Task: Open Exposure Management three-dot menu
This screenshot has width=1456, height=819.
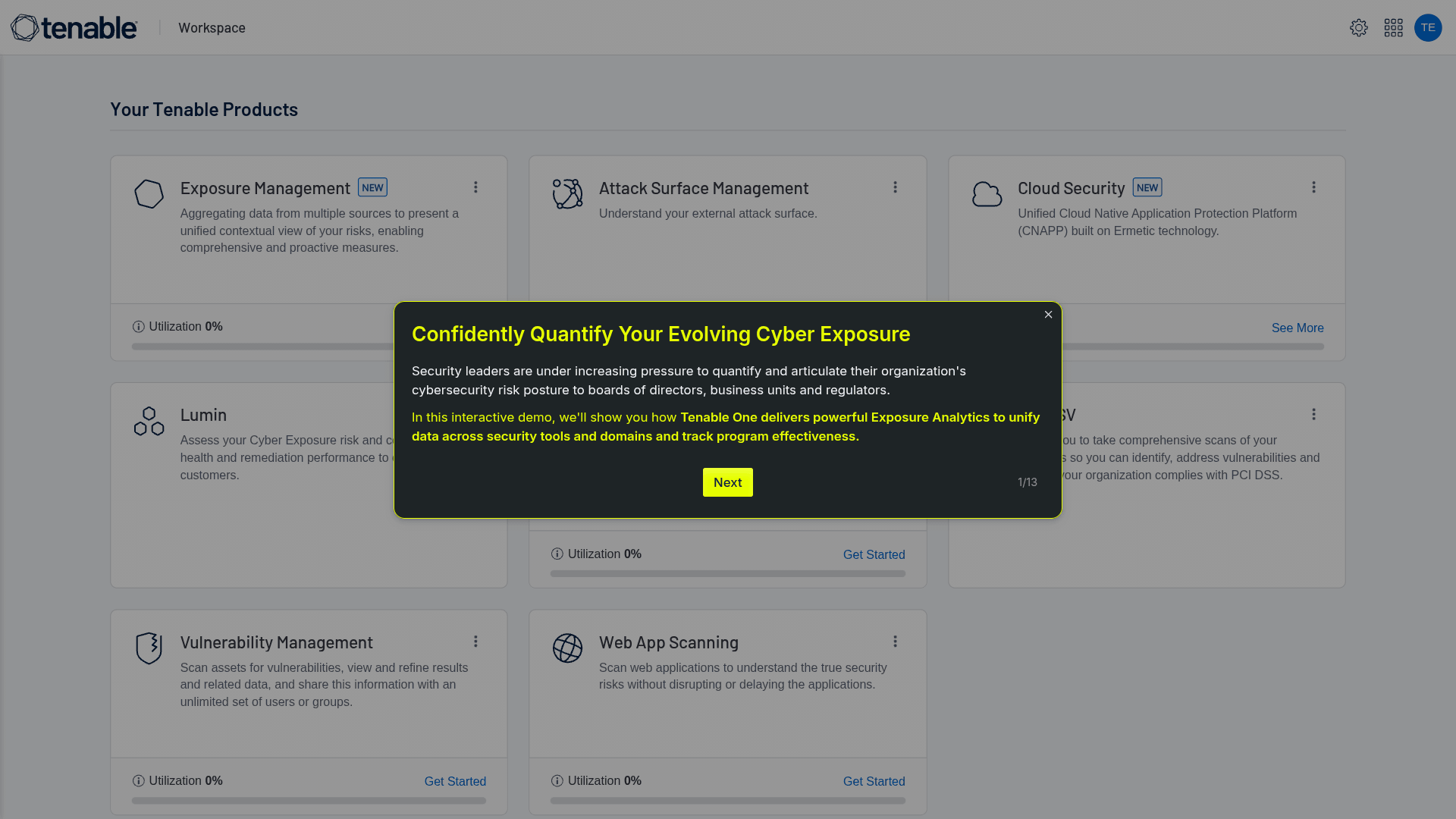Action: point(475,187)
